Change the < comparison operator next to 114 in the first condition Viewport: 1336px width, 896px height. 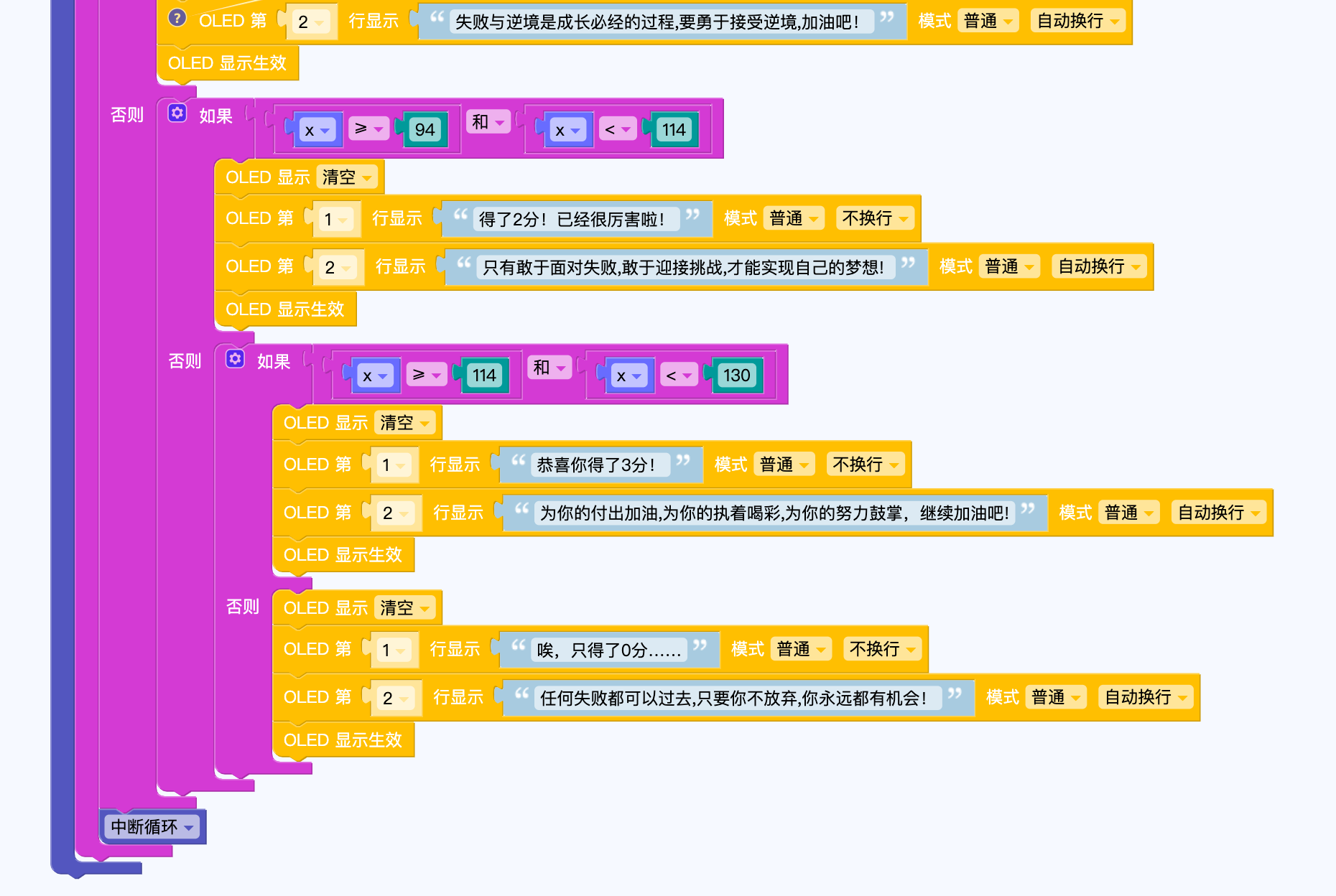(618, 130)
